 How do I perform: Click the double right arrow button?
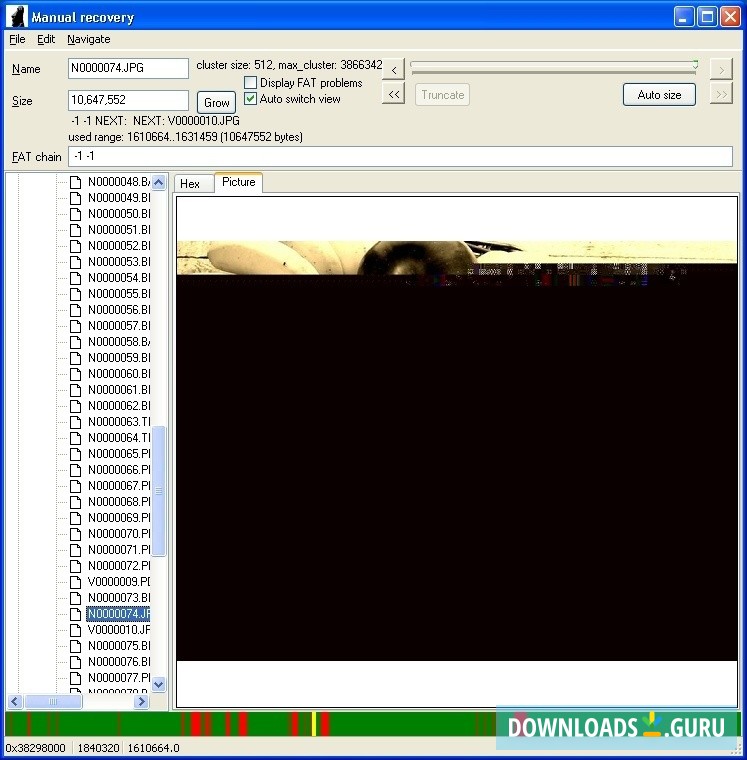point(721,94)
